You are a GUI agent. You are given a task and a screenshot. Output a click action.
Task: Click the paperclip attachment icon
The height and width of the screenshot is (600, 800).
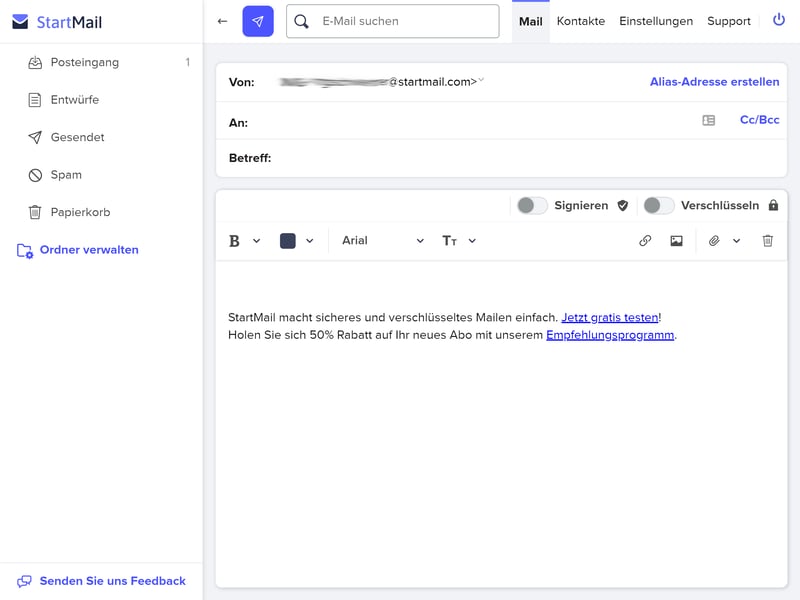714,241
